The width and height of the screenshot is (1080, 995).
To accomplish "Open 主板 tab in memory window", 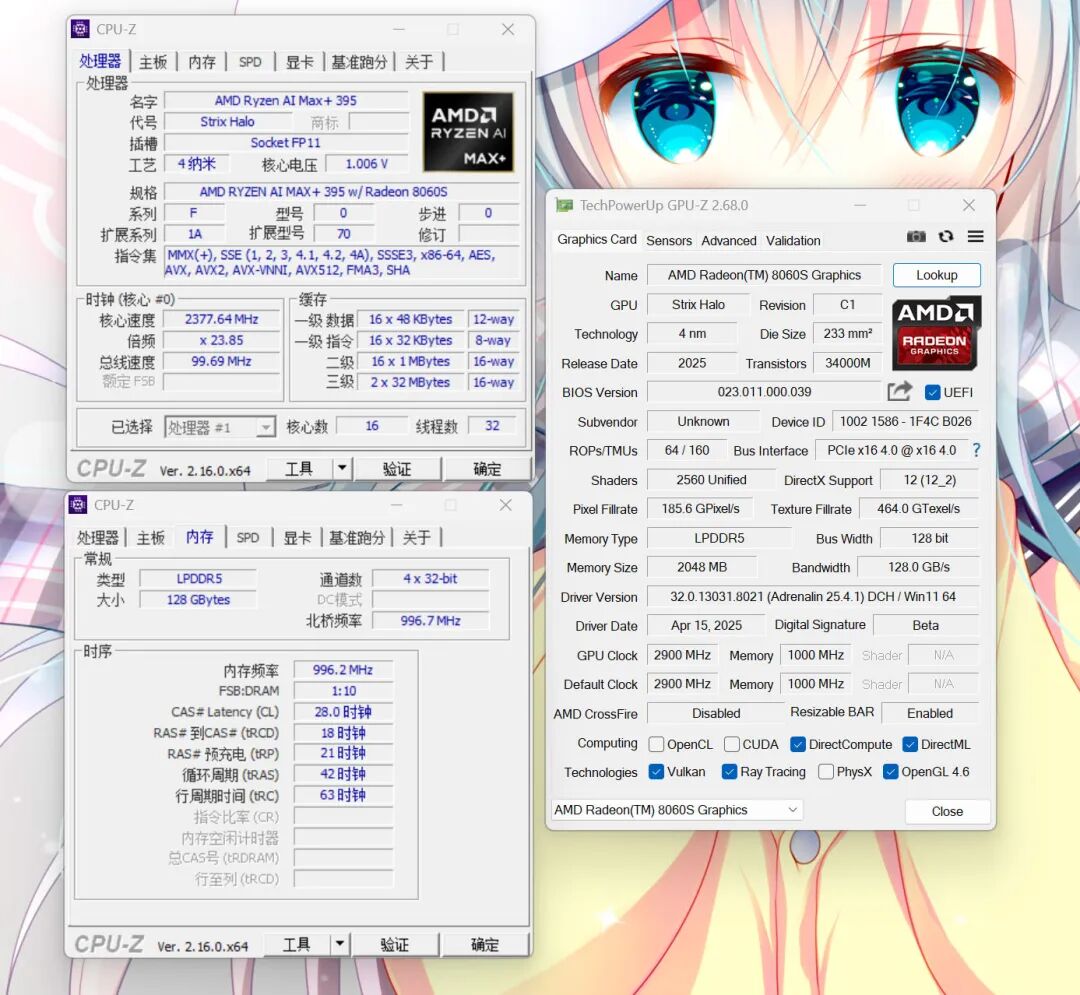I will [x=151, y=538].
